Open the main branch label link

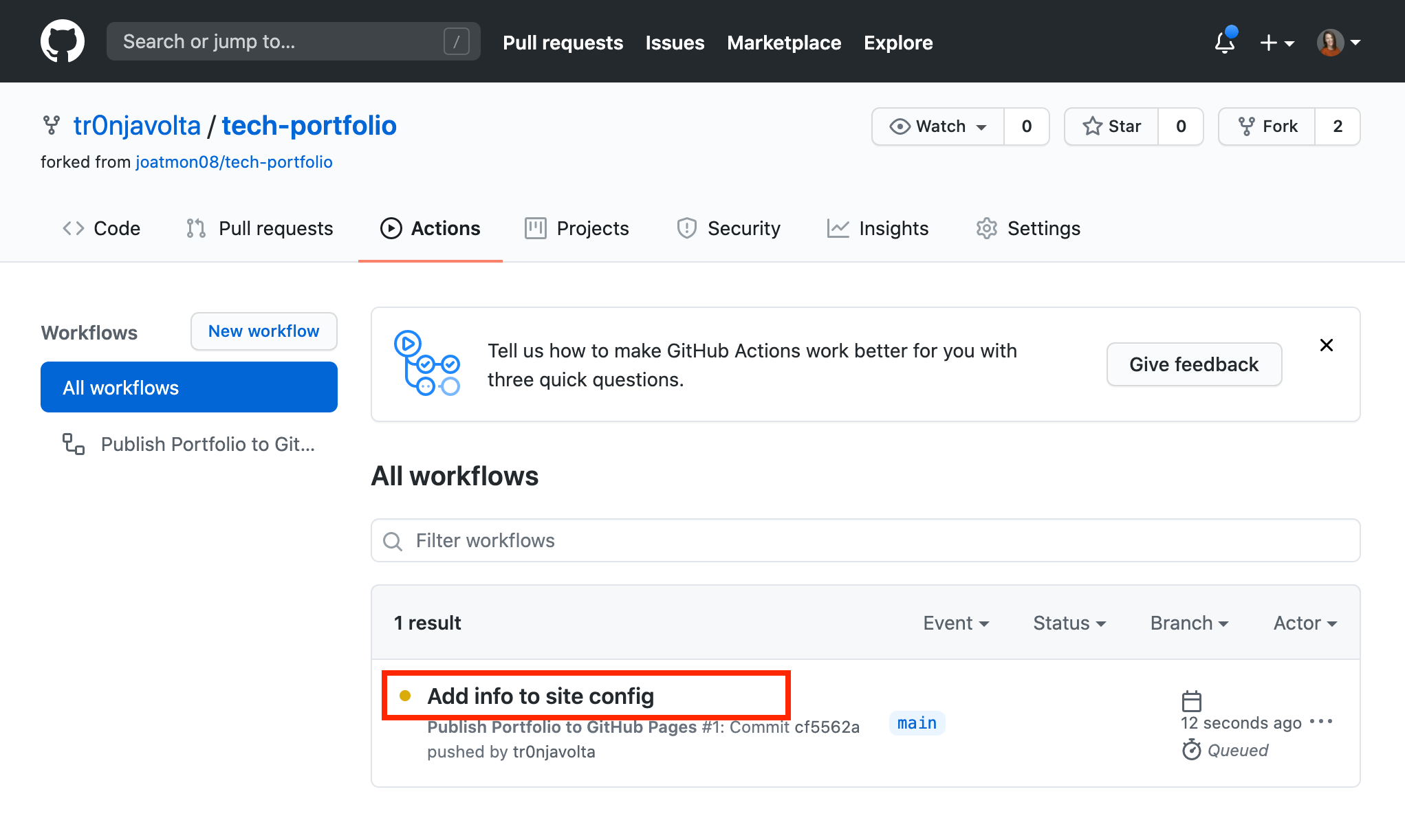[x=917, y=723]
